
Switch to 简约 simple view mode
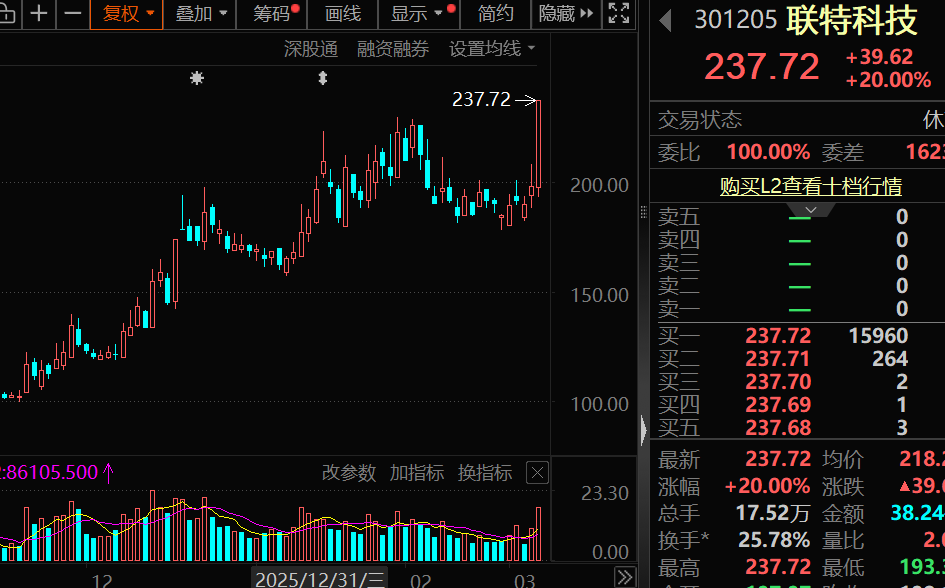coord(495,14)
